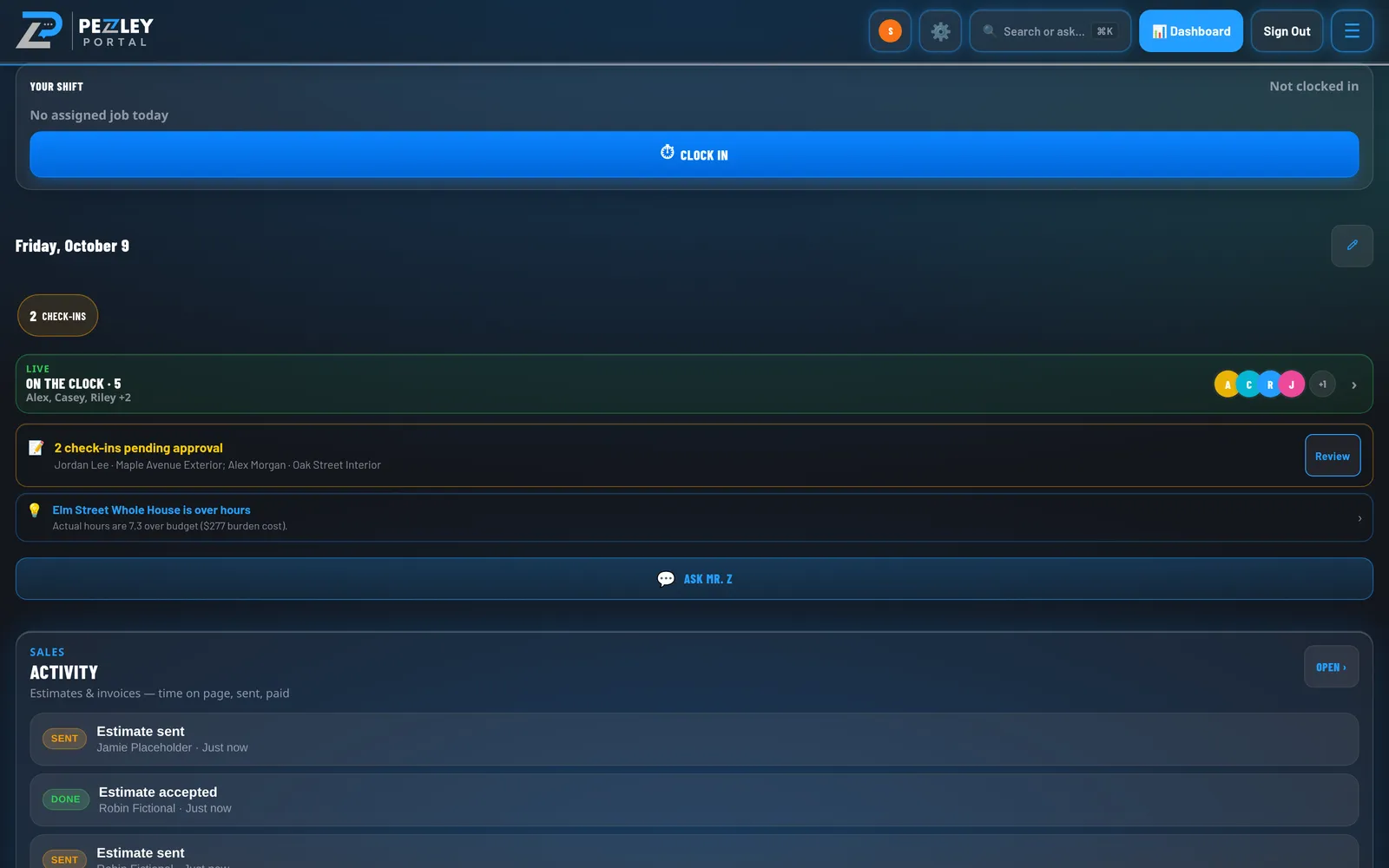Screen dimensions: 1389x868
Task: Open the hamburger menu icon
Action: [x=1352, y=31]
